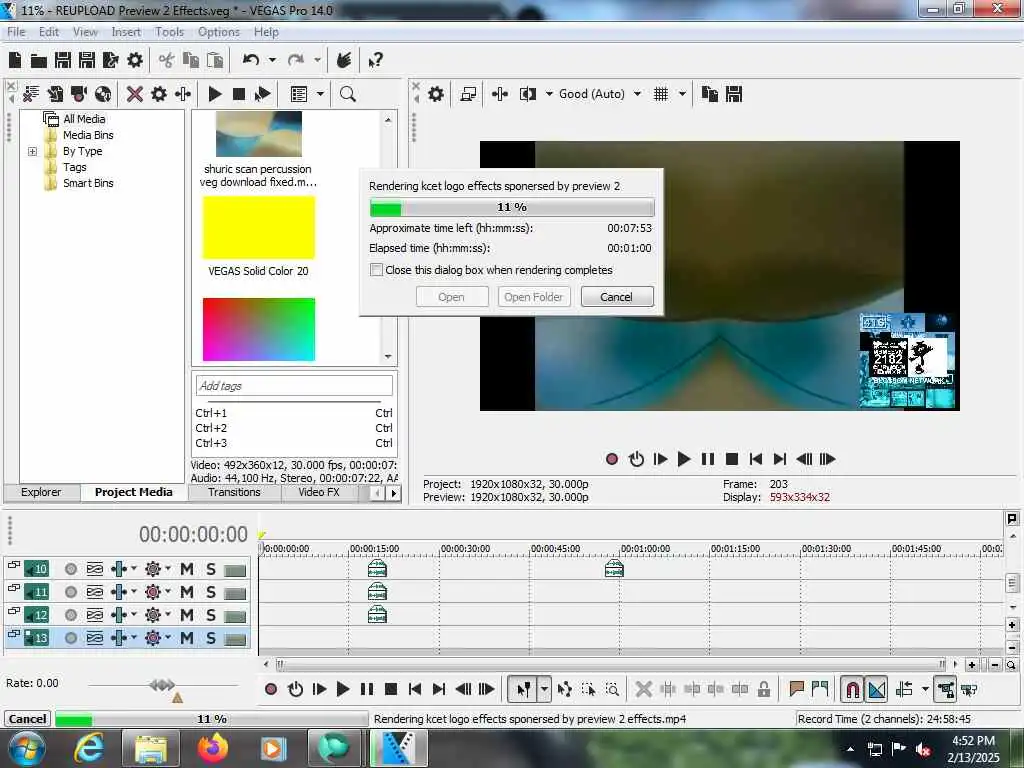Open Split screen view dropdown arrow
Image resolution: width=1024 pixels, height=768 pixels.
[x=549, y=94]
